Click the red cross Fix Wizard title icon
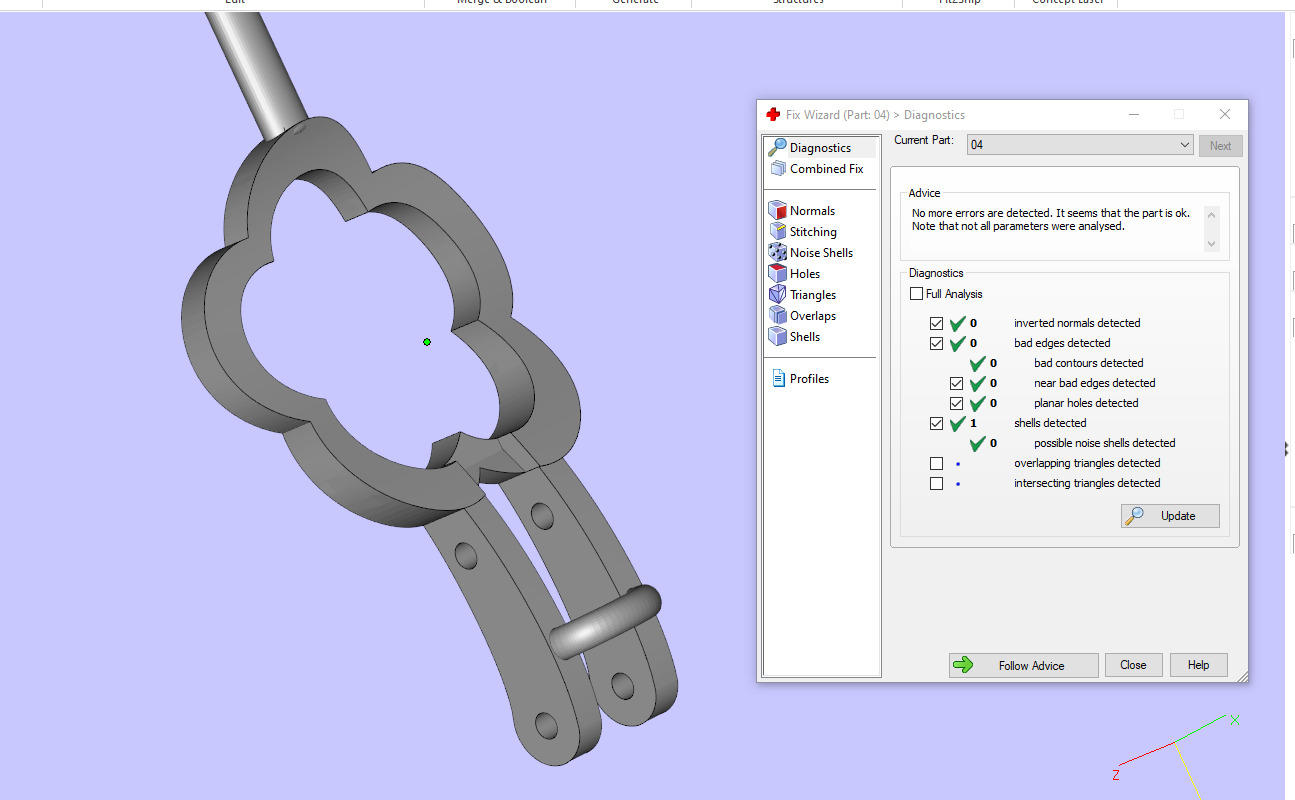 coord(773,114)
